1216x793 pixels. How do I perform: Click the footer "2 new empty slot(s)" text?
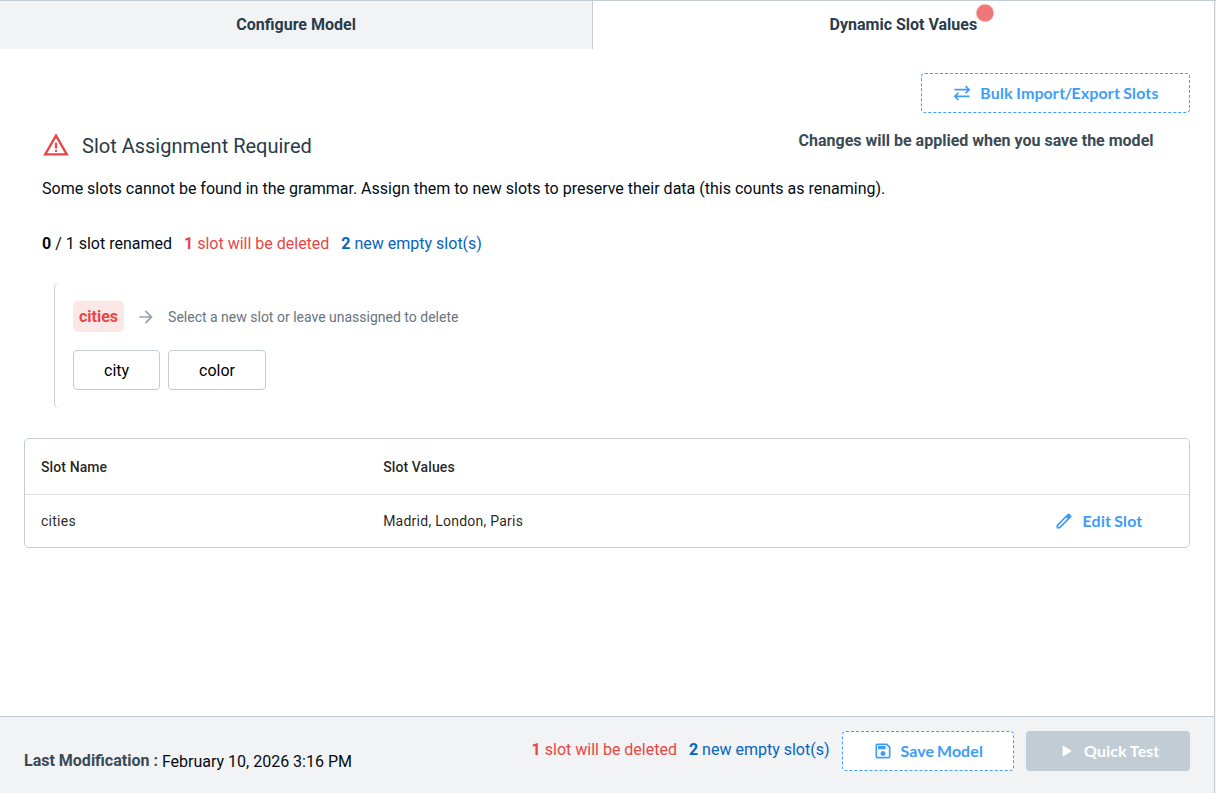point(759,749)
